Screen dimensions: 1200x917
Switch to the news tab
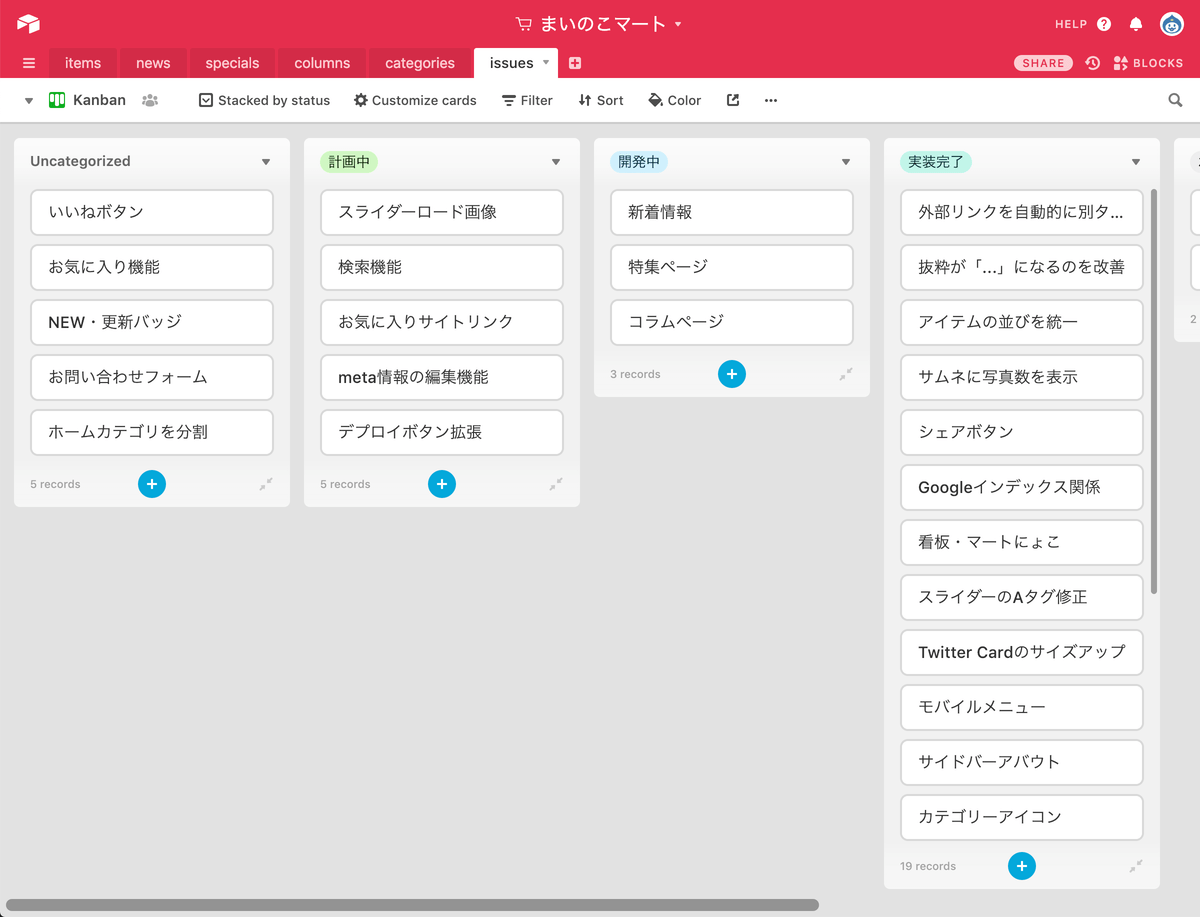pos(152,62)
